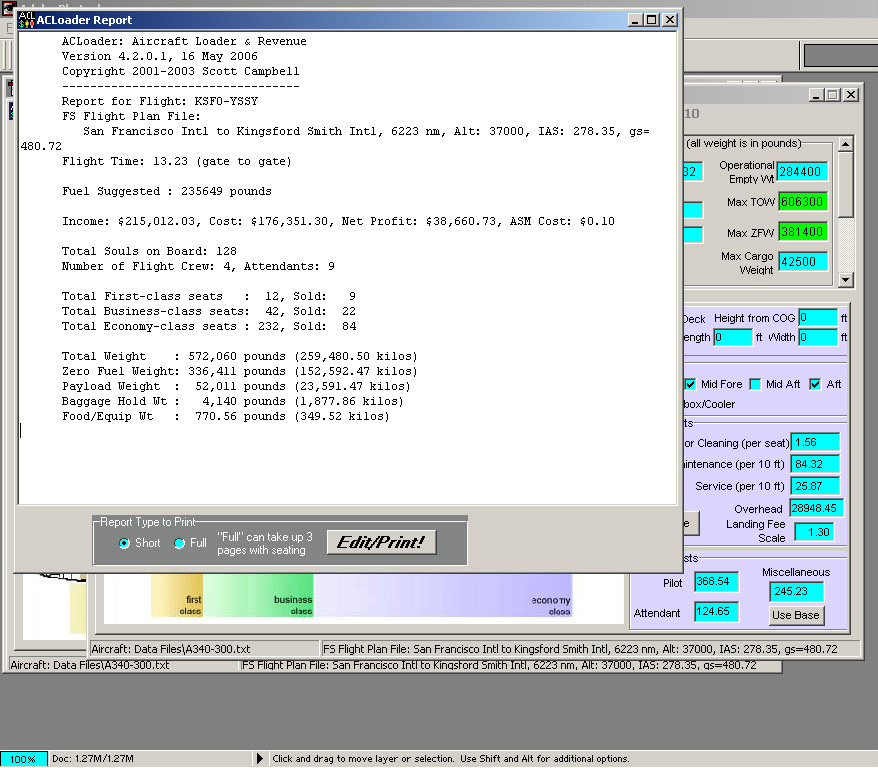The width and height of the screenshot is (878, 768).
Task: Click the Use Base button
Action: click(x=796, y=615)
